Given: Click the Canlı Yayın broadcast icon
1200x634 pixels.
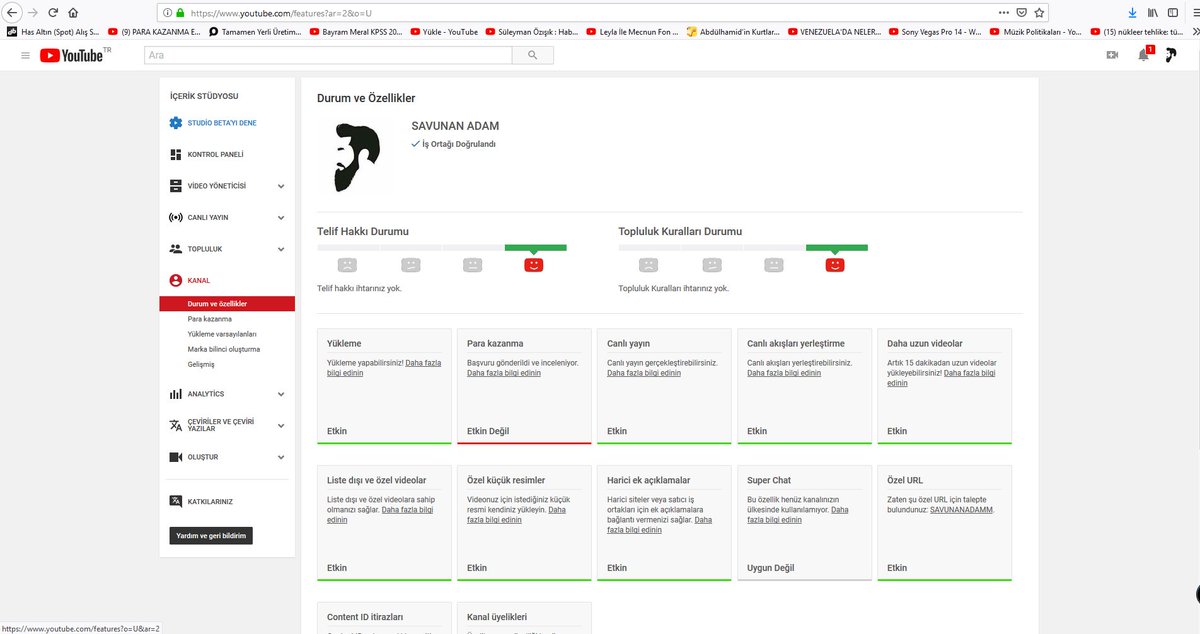Looking at the screenshot, I should pyautogui.click(x=176, y=217).
